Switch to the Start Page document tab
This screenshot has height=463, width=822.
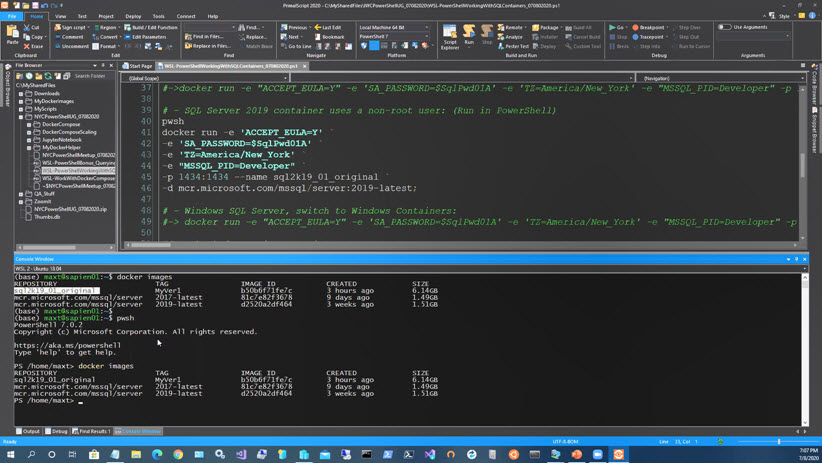click(137, 66)
